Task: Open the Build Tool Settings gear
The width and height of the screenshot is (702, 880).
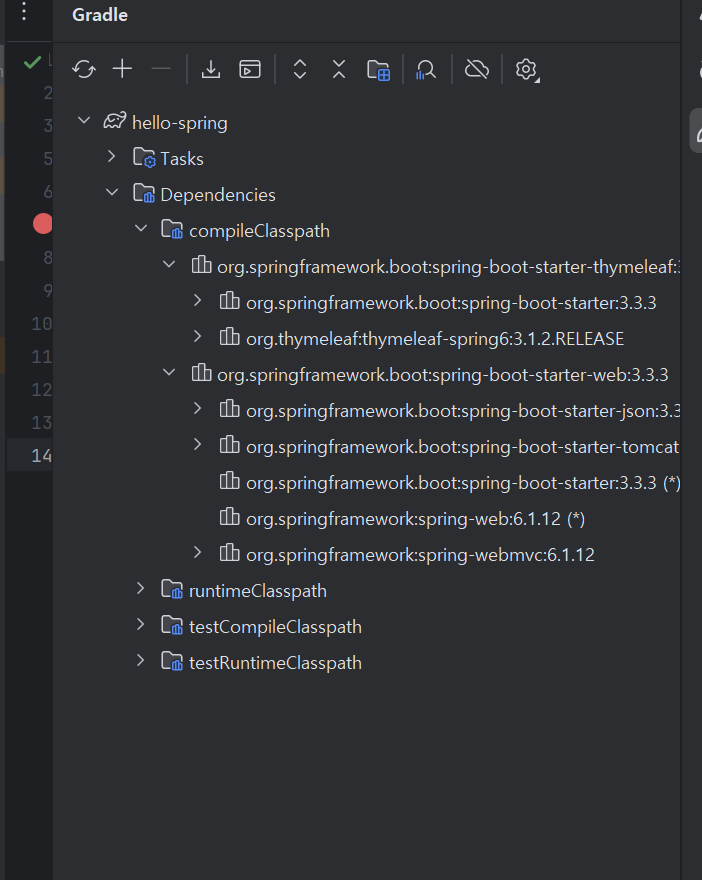Action: pyautogui.click(x=526, y=70)
